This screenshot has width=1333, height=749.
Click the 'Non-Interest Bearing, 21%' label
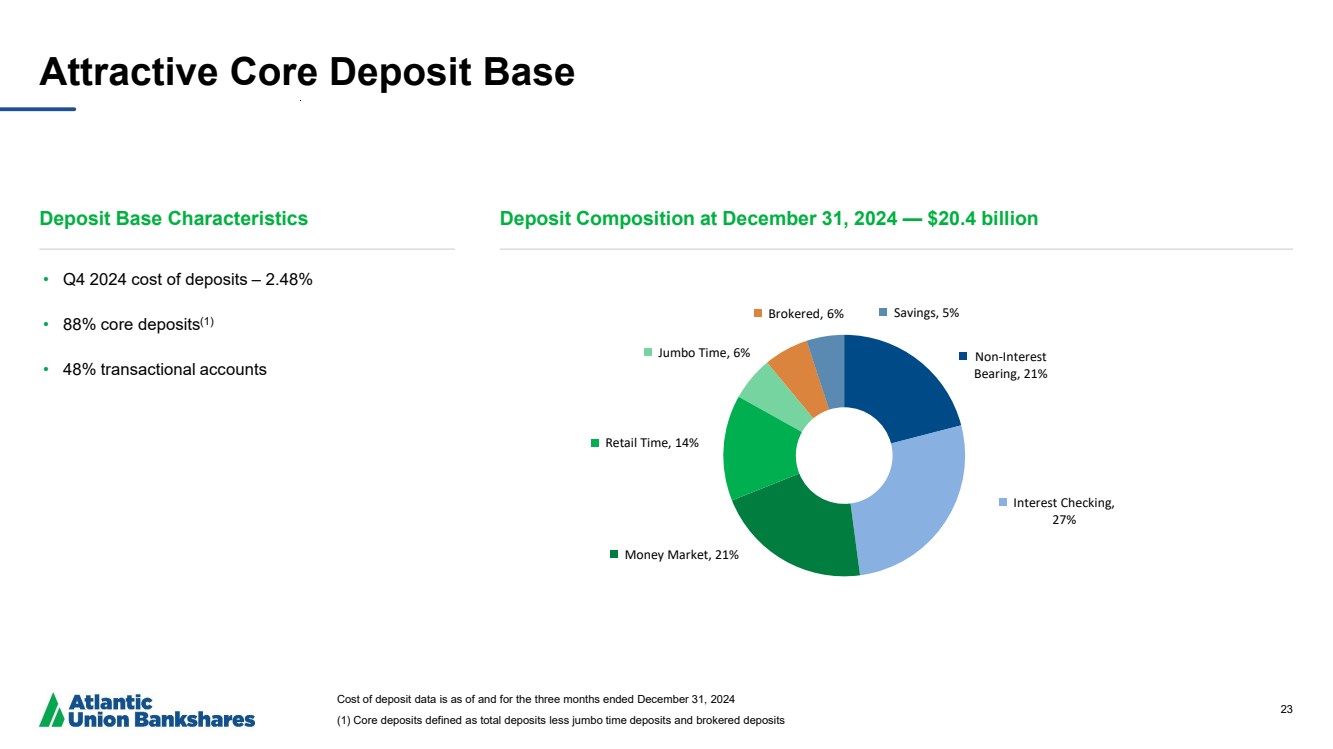[x=1010, y=365]
